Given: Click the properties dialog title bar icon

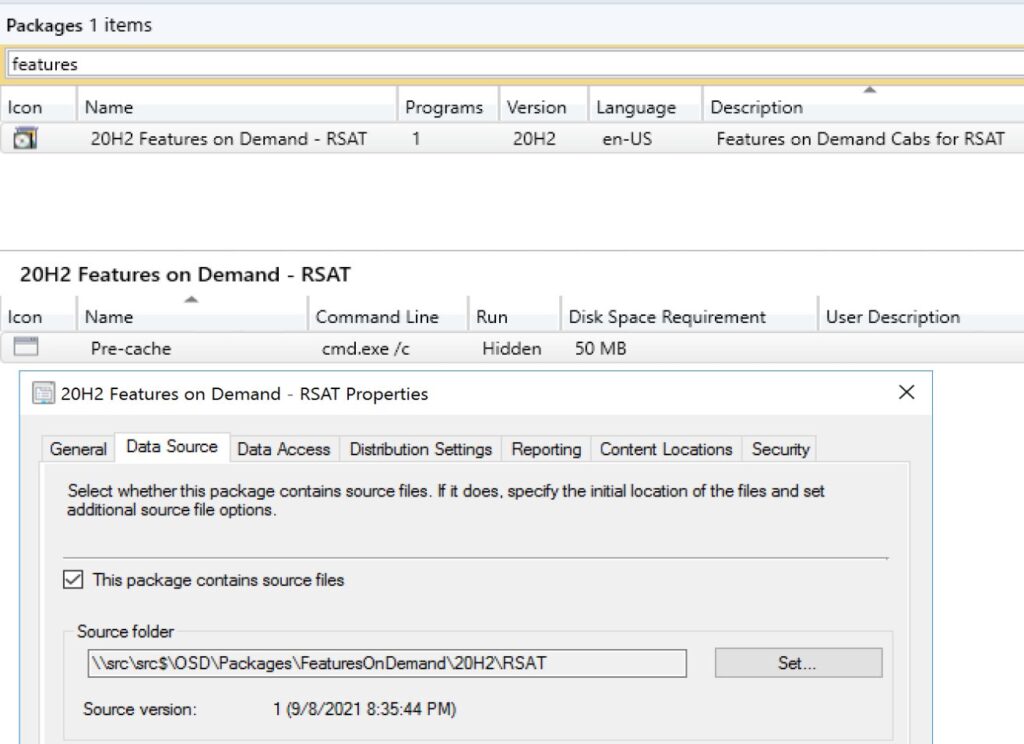Looking at the screenshot, I should [x=41, y=394].
